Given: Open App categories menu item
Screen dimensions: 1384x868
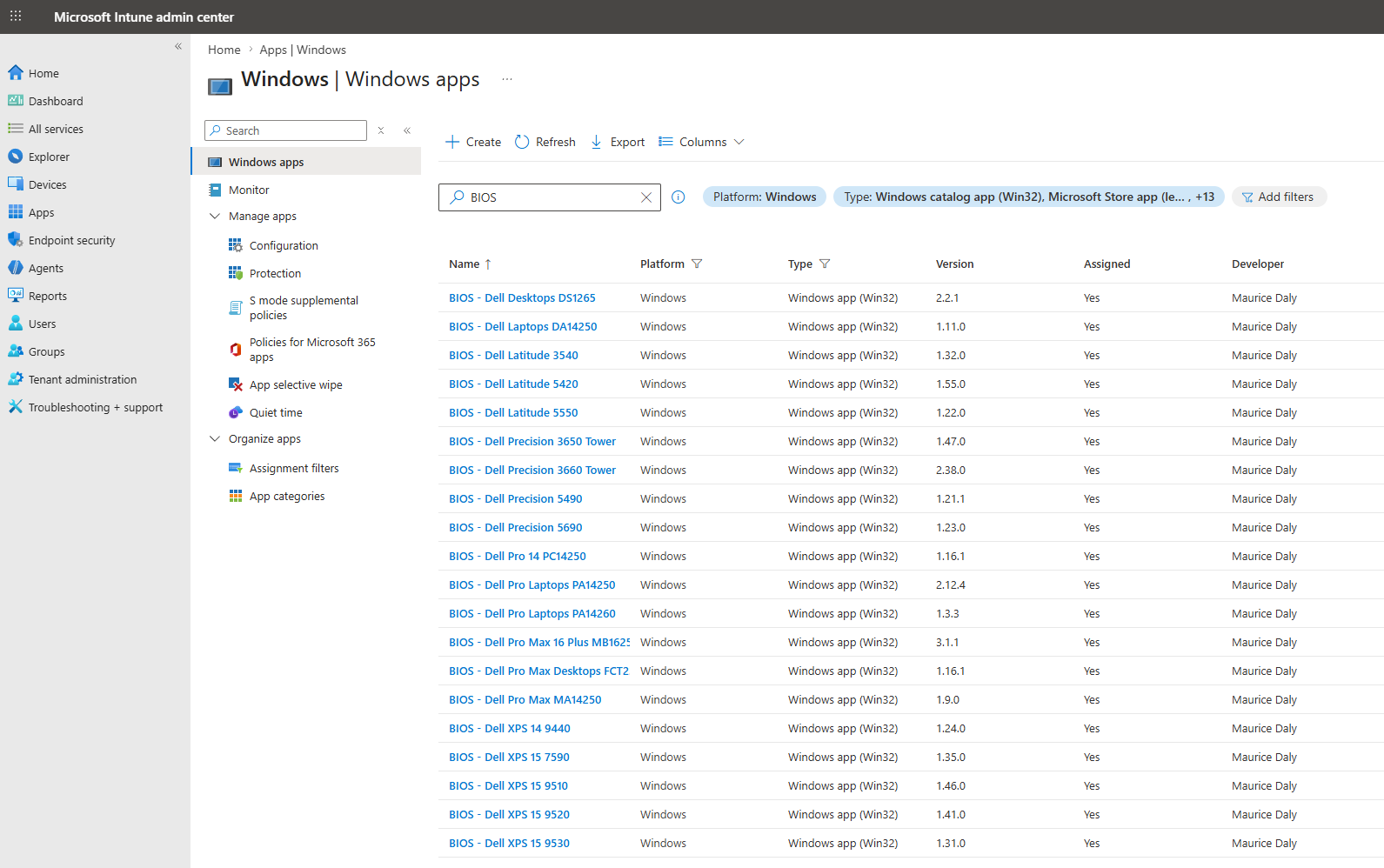Looking at the screenshot, I should pyautogui.click(x=287, y=496).
